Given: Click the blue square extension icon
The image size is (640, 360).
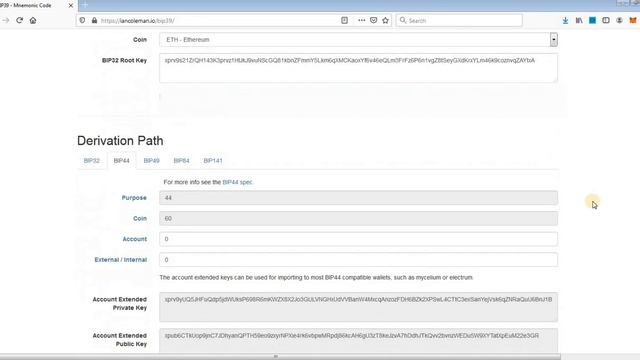Looking at the screenshot, I should tap(592, 20).
